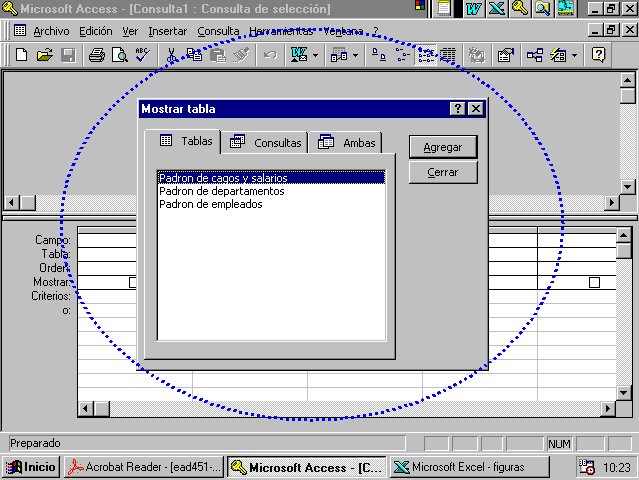
Task: Click the Format Painter brush icon
Action: click(241, 55)
